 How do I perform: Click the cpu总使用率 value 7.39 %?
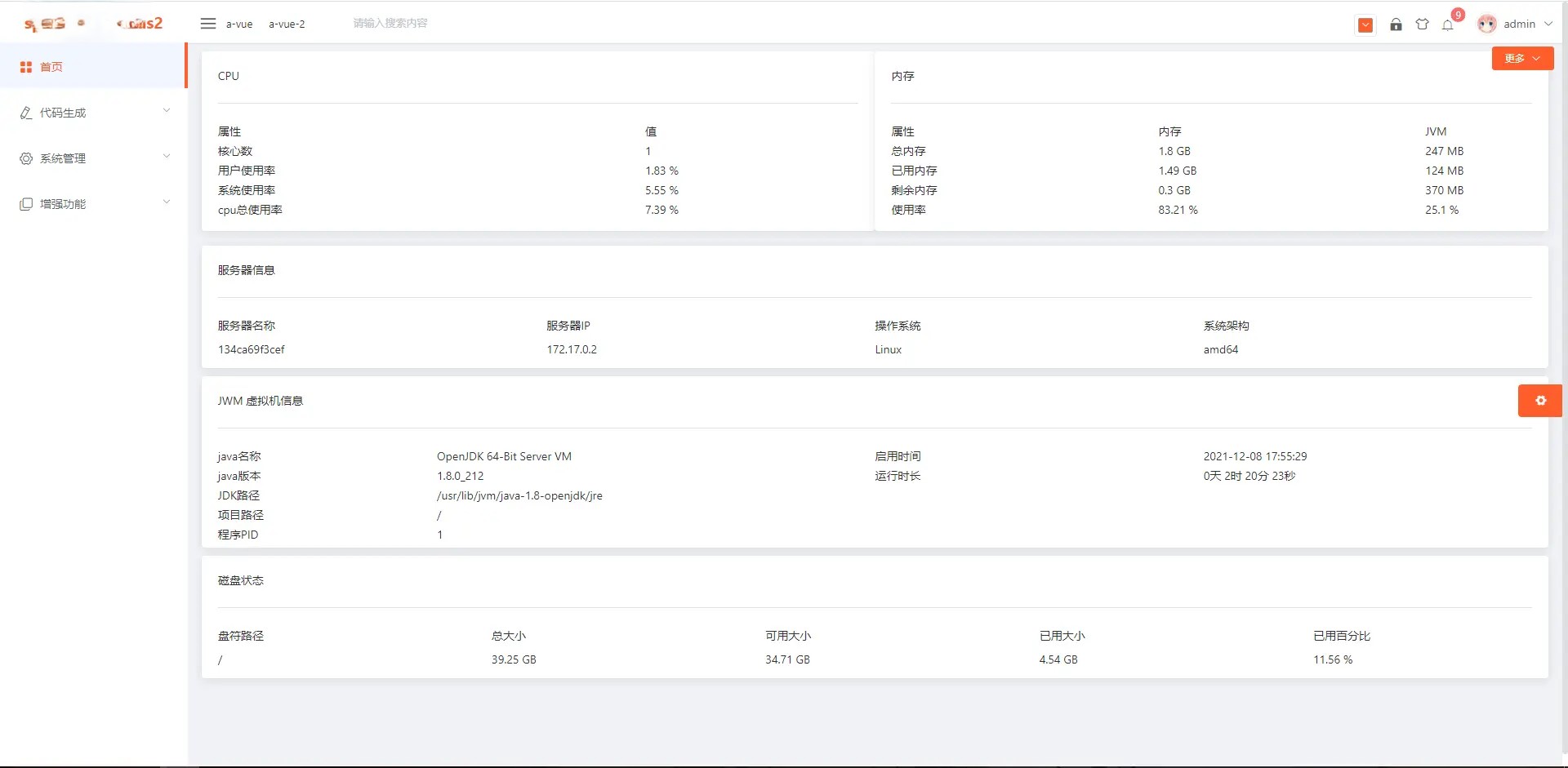point(661,210)
